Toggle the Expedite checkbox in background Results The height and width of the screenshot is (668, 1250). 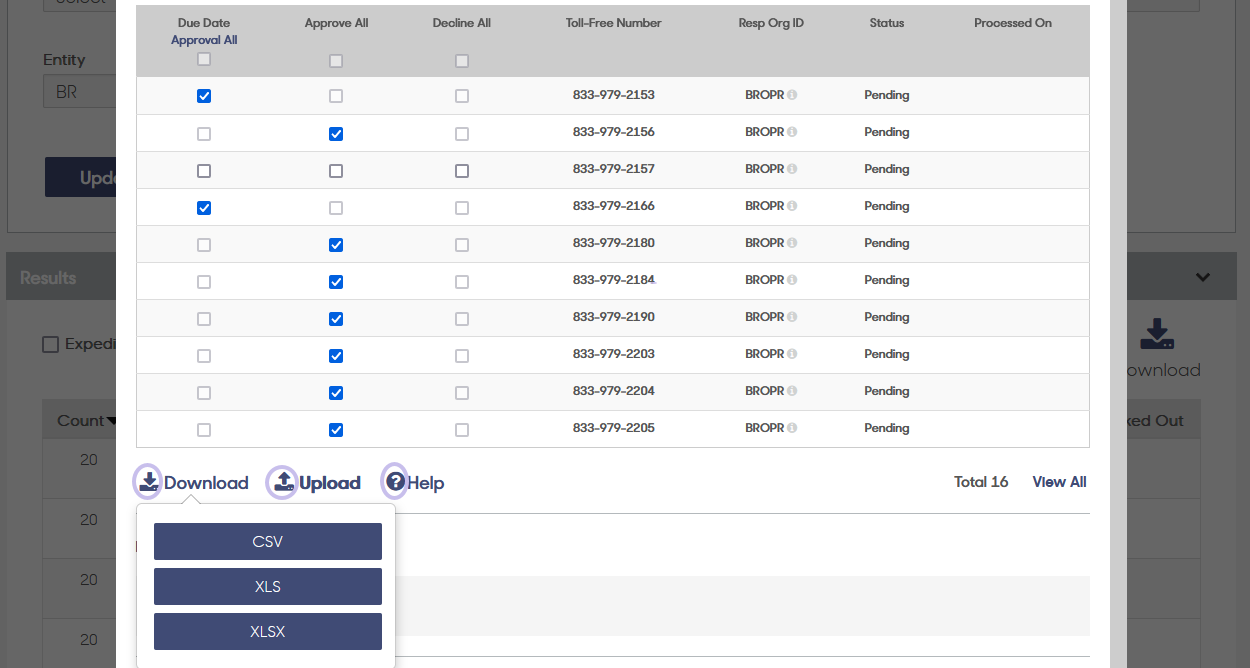point(50,344)
